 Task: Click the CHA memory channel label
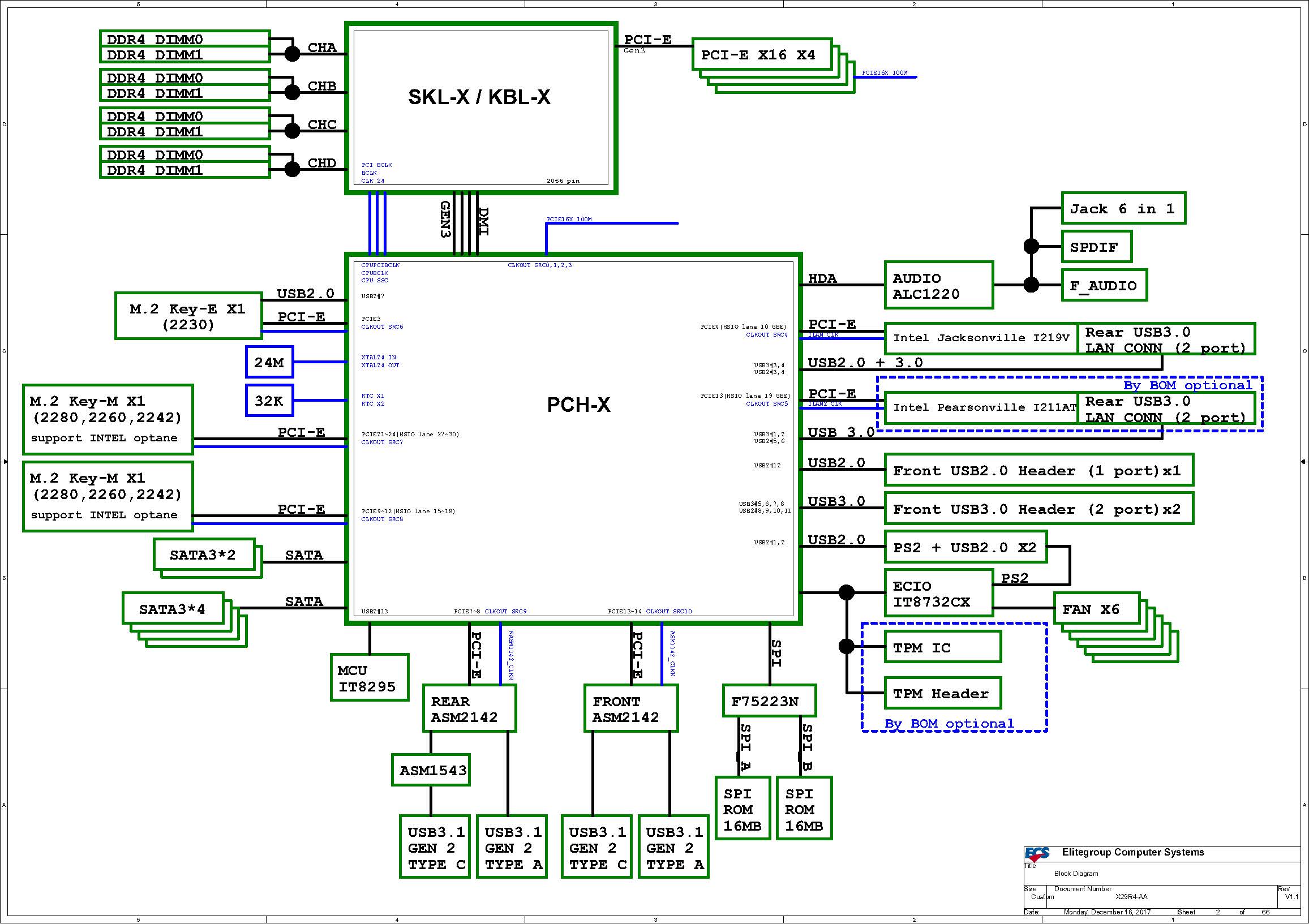[x=322, y=48]
